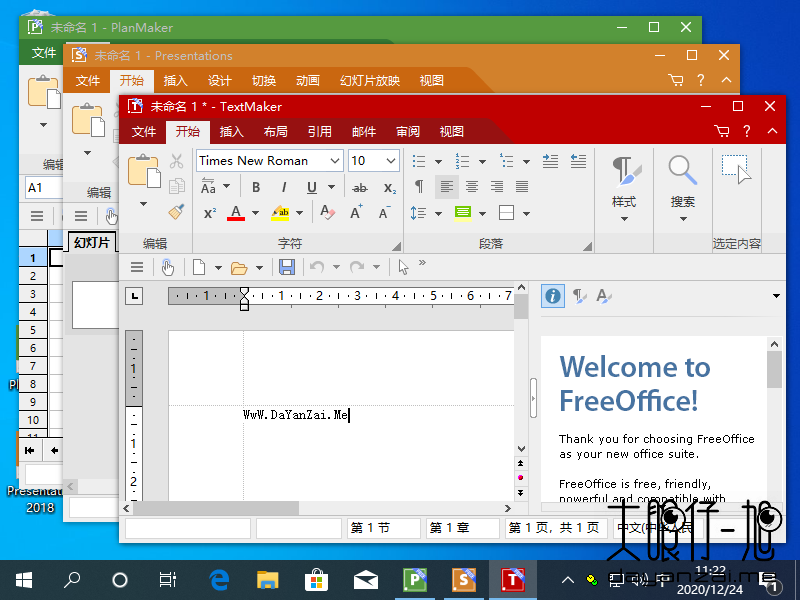The width and height of the screenshot is (800, 600).
Task: Expand the highlight color dropdown arrow
Action: point(299,212)
